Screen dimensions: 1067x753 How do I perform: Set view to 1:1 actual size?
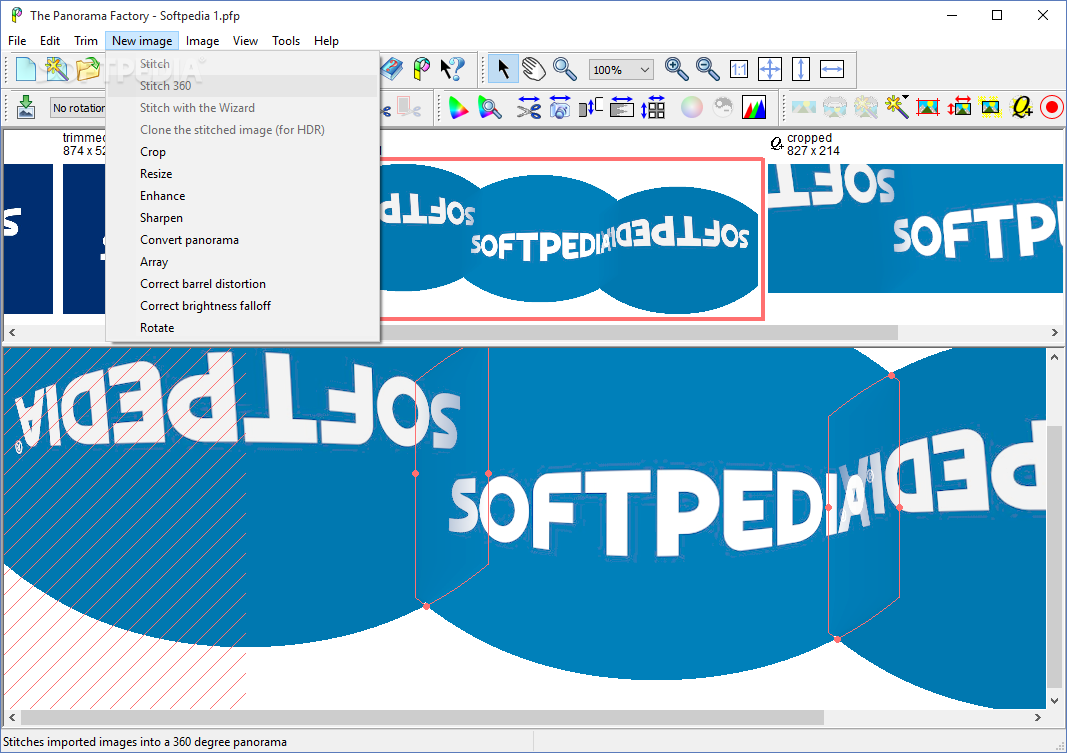(739, 69)
